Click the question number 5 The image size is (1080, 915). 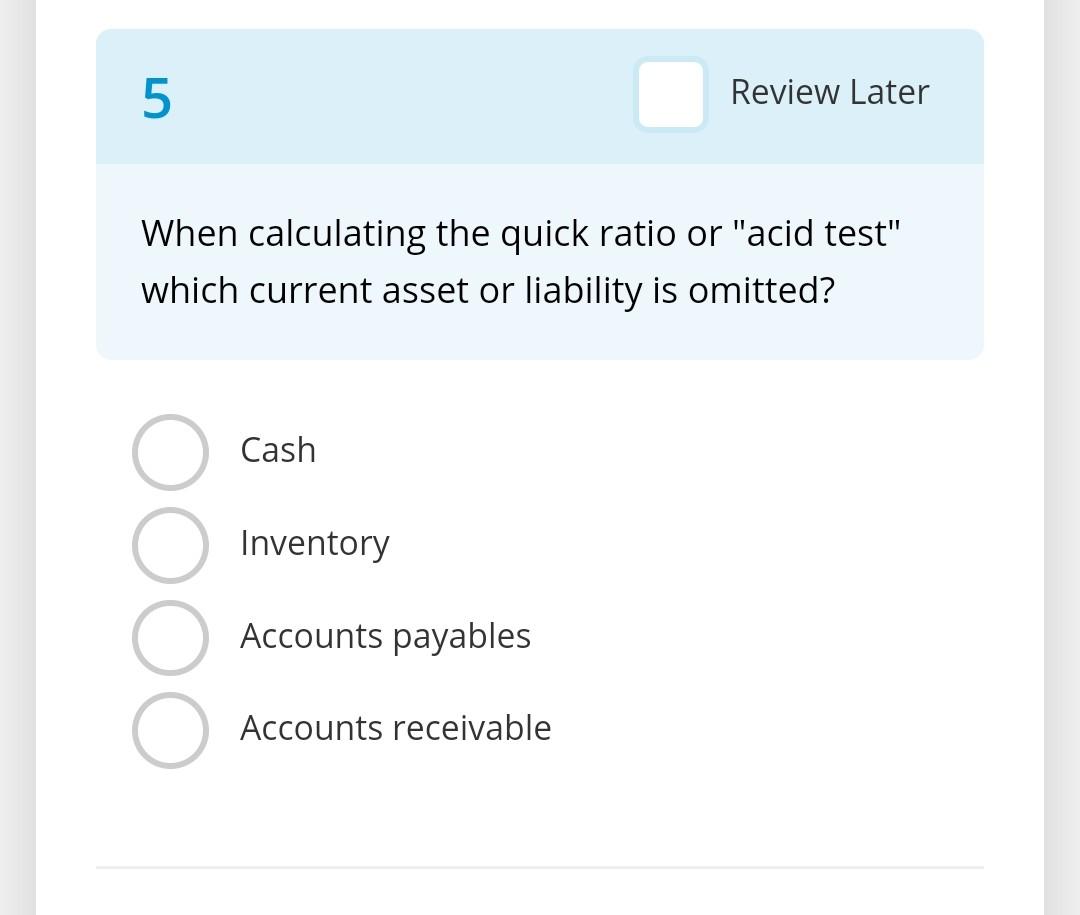(x=156, y=97)
